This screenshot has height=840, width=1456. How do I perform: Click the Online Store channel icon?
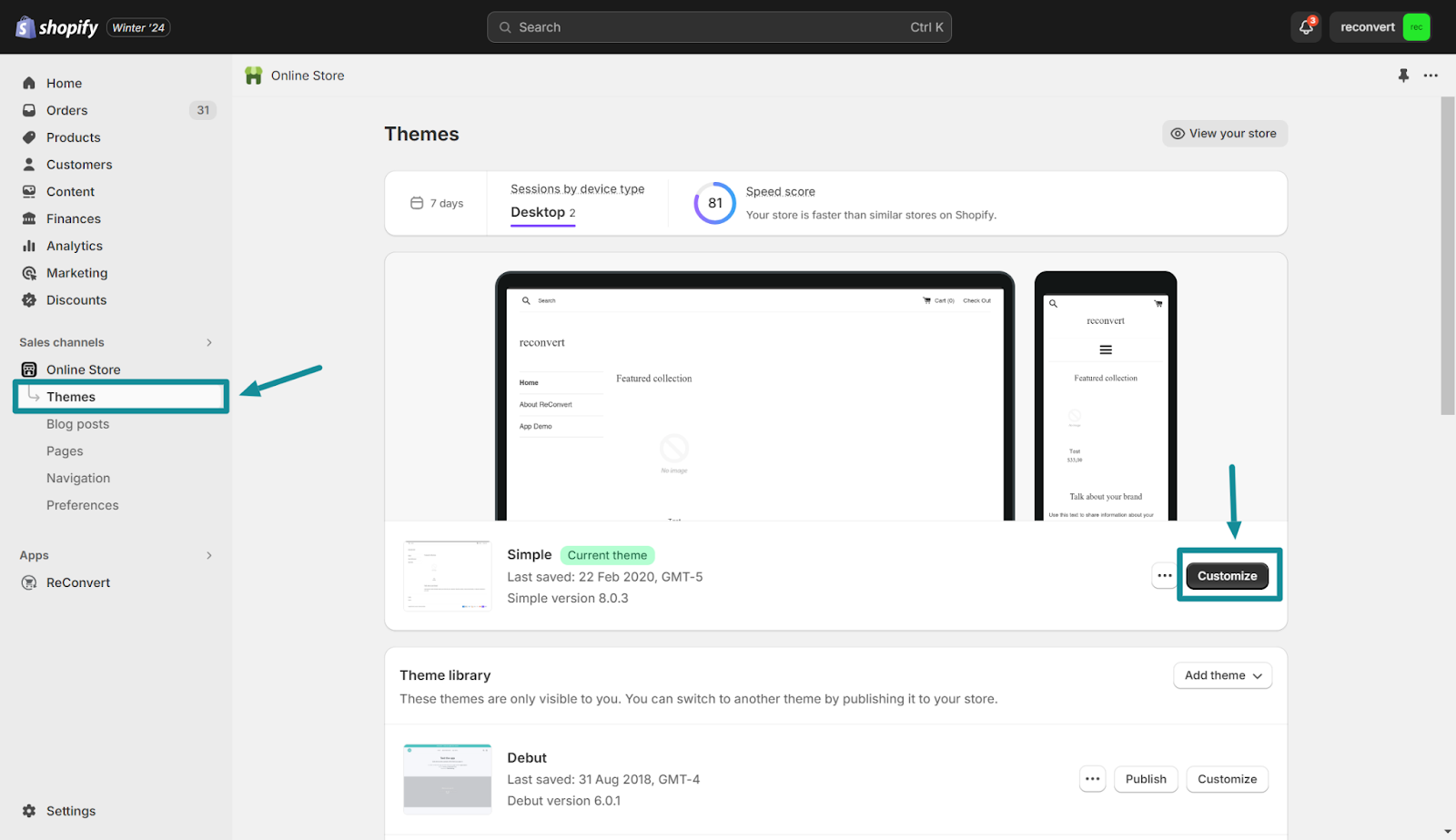(29, 369)
